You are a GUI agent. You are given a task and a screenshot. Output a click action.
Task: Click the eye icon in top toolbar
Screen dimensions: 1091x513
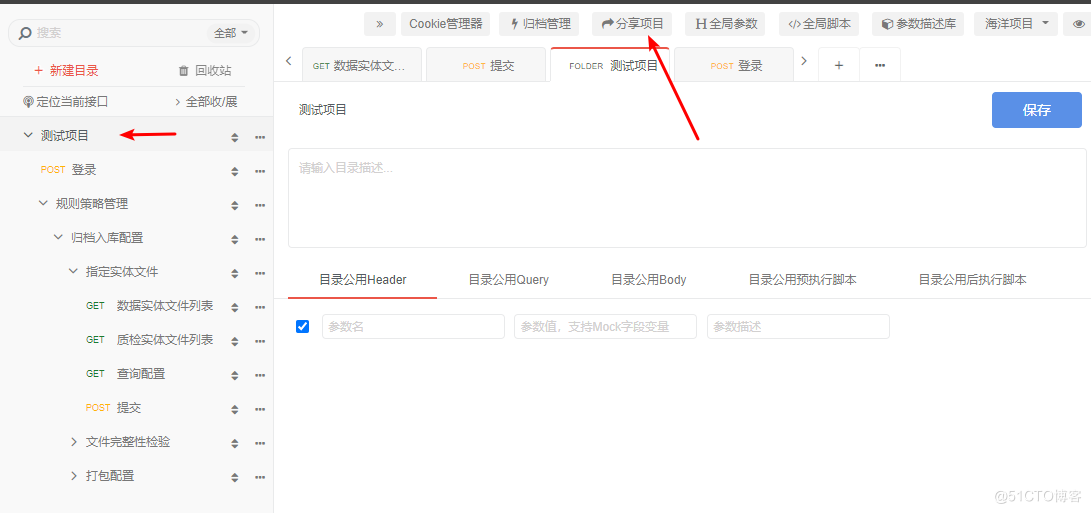point(1079,24)
